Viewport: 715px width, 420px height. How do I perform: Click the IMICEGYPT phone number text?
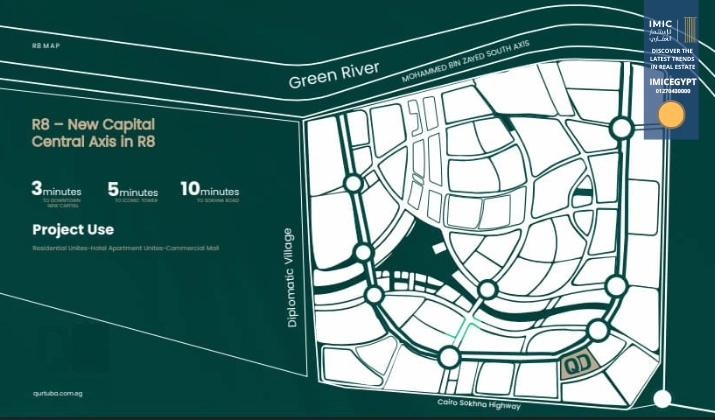coord(671,91)
